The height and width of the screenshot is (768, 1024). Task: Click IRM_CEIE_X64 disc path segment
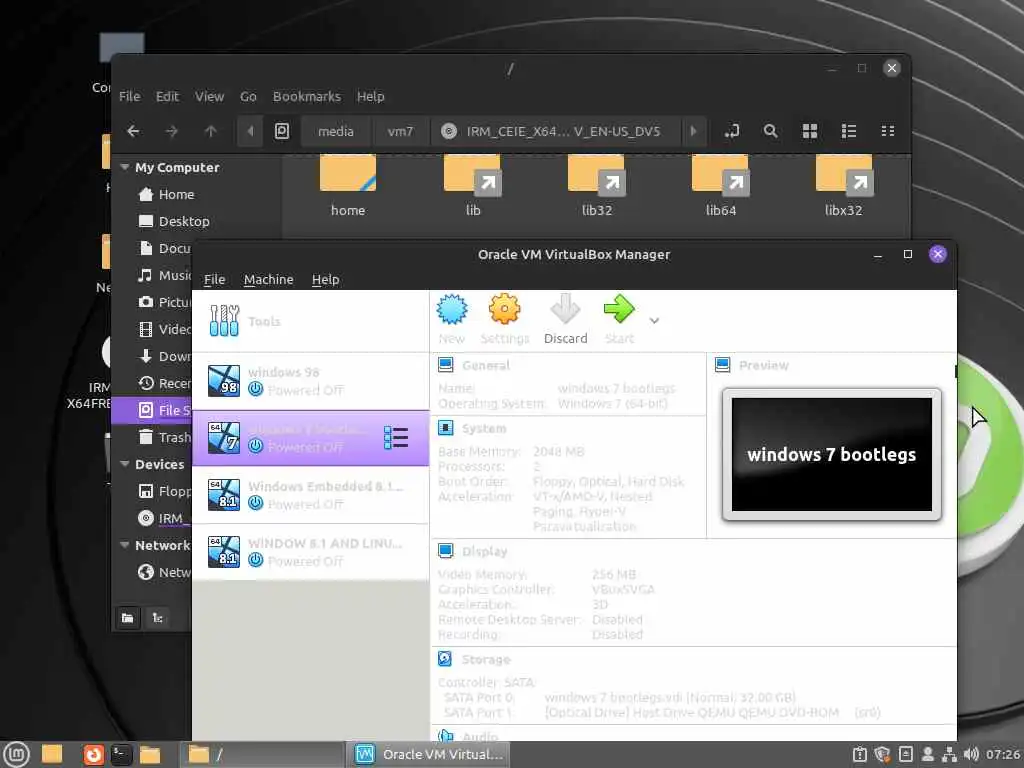coord(555,131)
